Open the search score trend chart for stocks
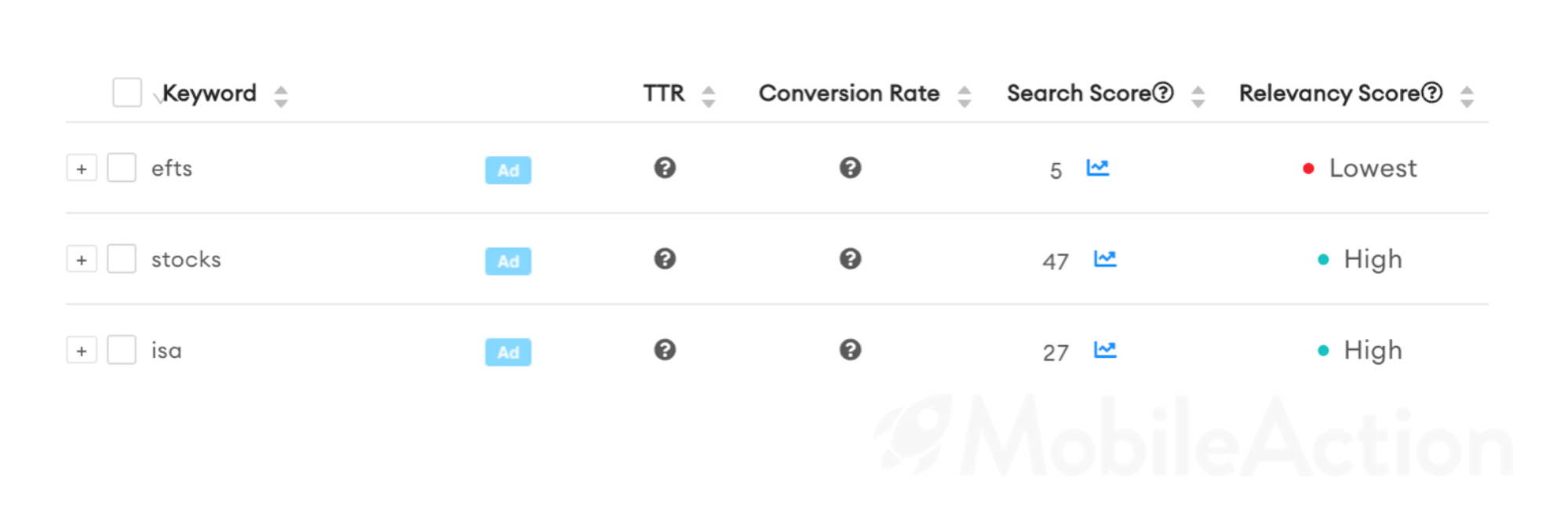This screenshot has width=1568, height=532. (1105, 259)
